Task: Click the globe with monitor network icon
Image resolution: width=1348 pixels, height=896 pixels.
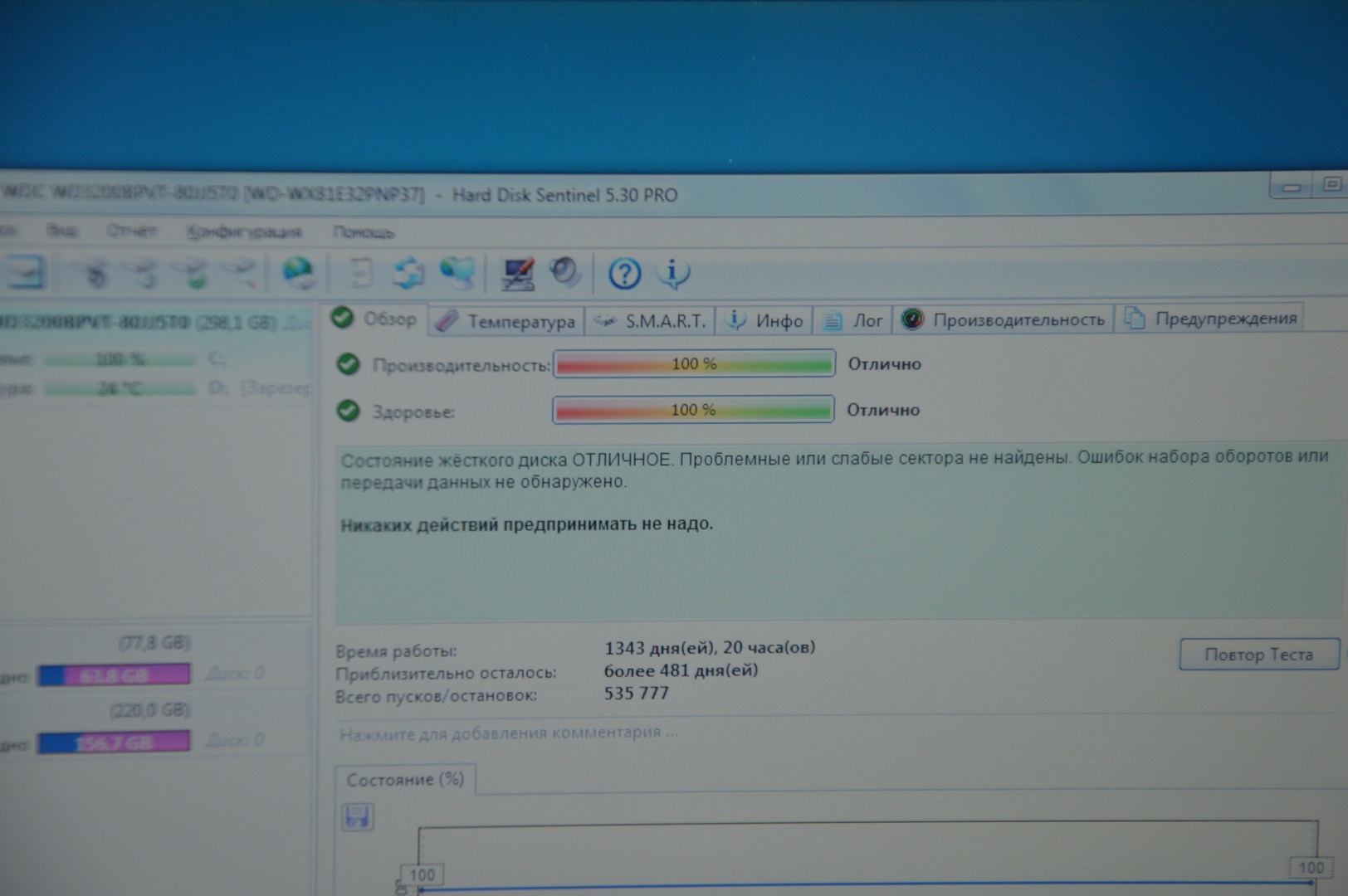Action: click(457, 273)
